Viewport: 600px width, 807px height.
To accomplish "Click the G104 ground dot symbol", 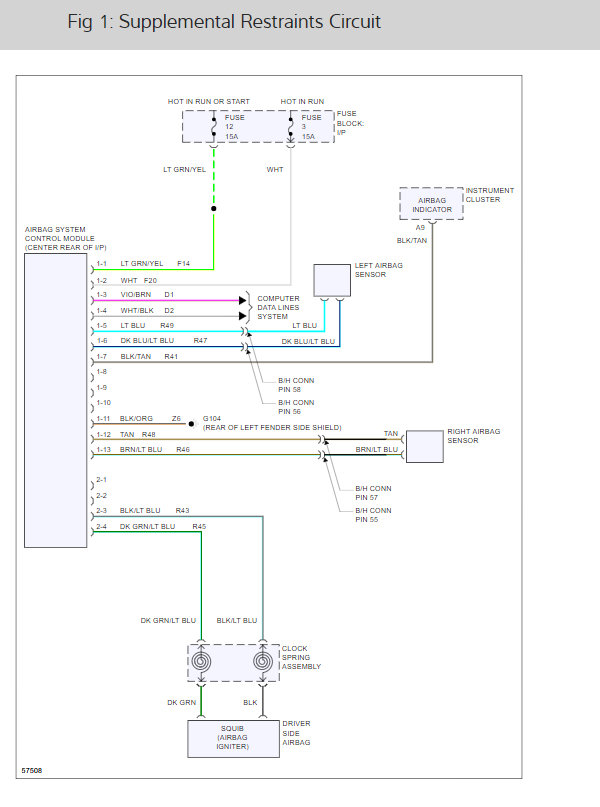I will point(191,424).
